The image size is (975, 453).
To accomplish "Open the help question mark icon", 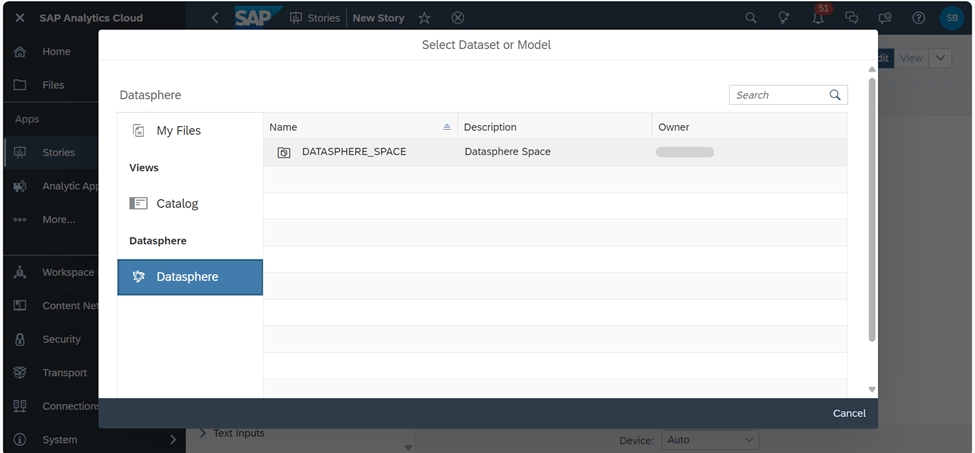I will pyautogui.click(x=919, y=18).
